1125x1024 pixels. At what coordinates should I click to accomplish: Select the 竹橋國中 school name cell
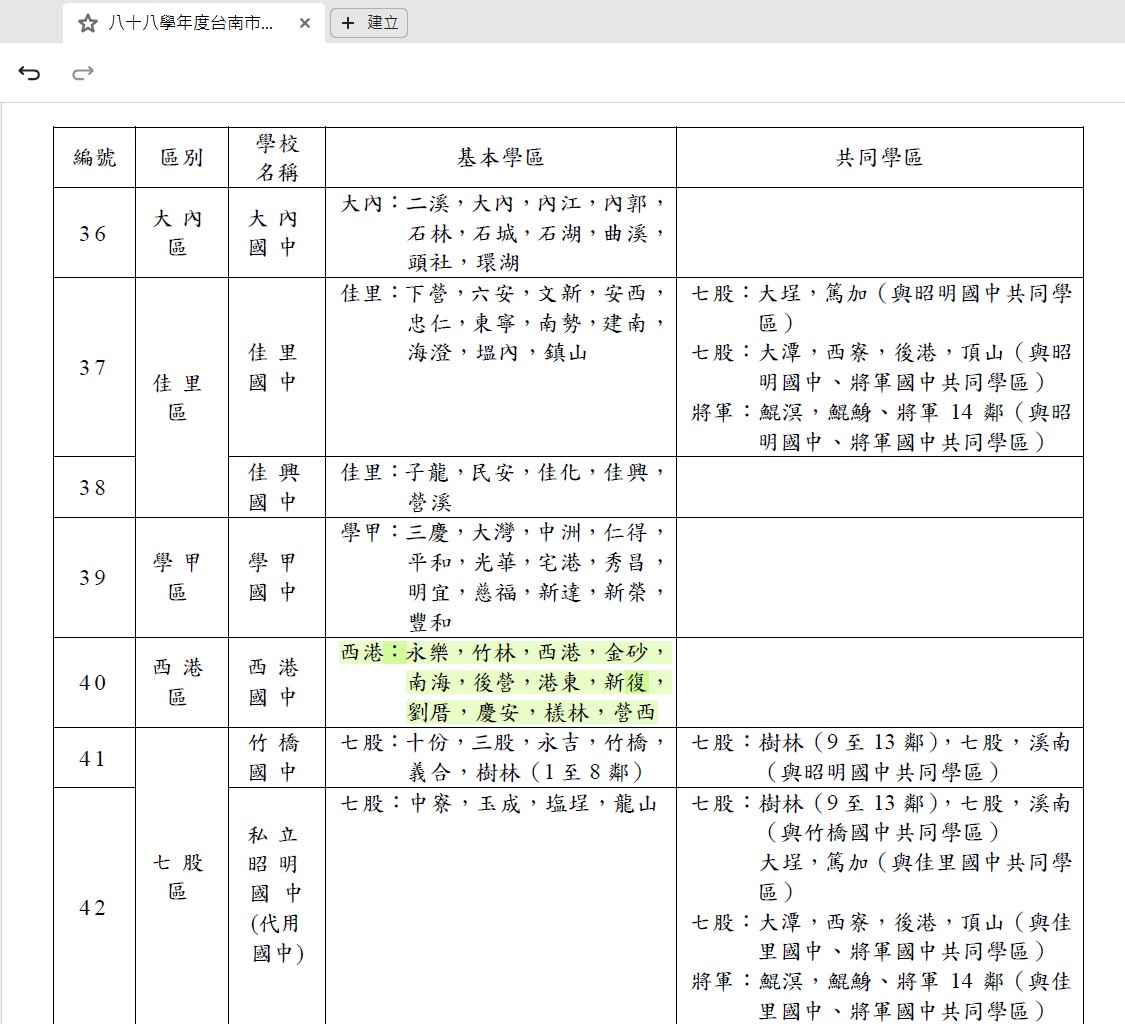274,758
